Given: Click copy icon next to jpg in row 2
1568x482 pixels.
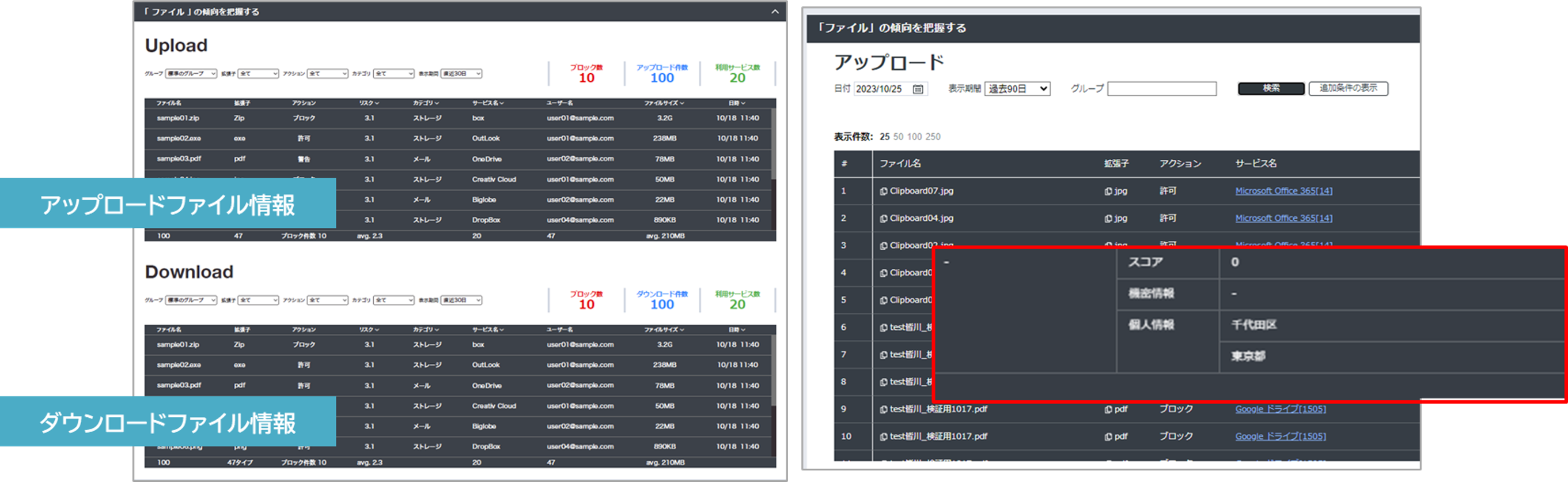Looking at the screenshot, I should click(x=1108, y=219).
